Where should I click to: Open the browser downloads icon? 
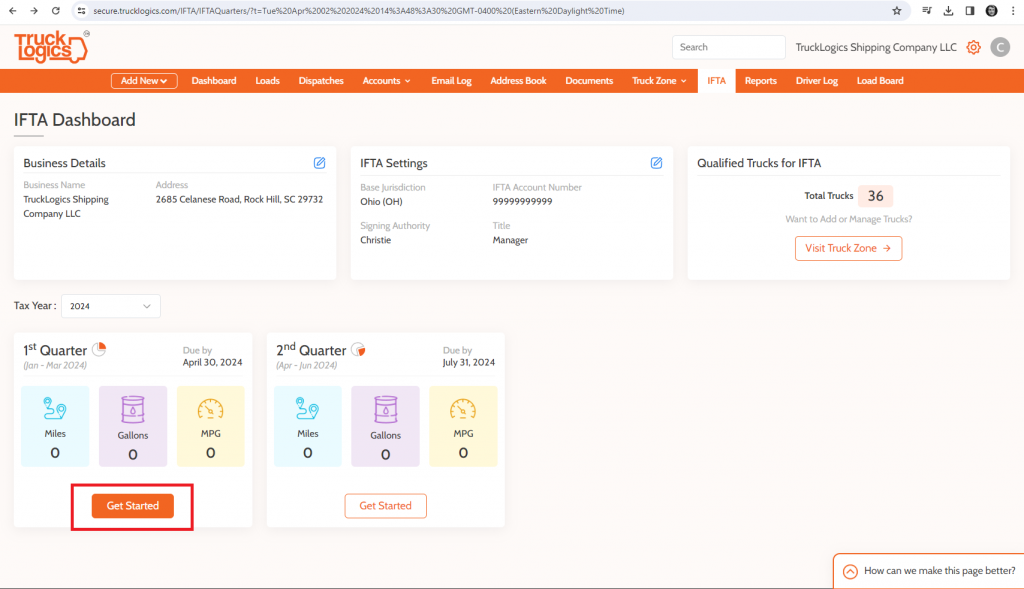point(948,10)
